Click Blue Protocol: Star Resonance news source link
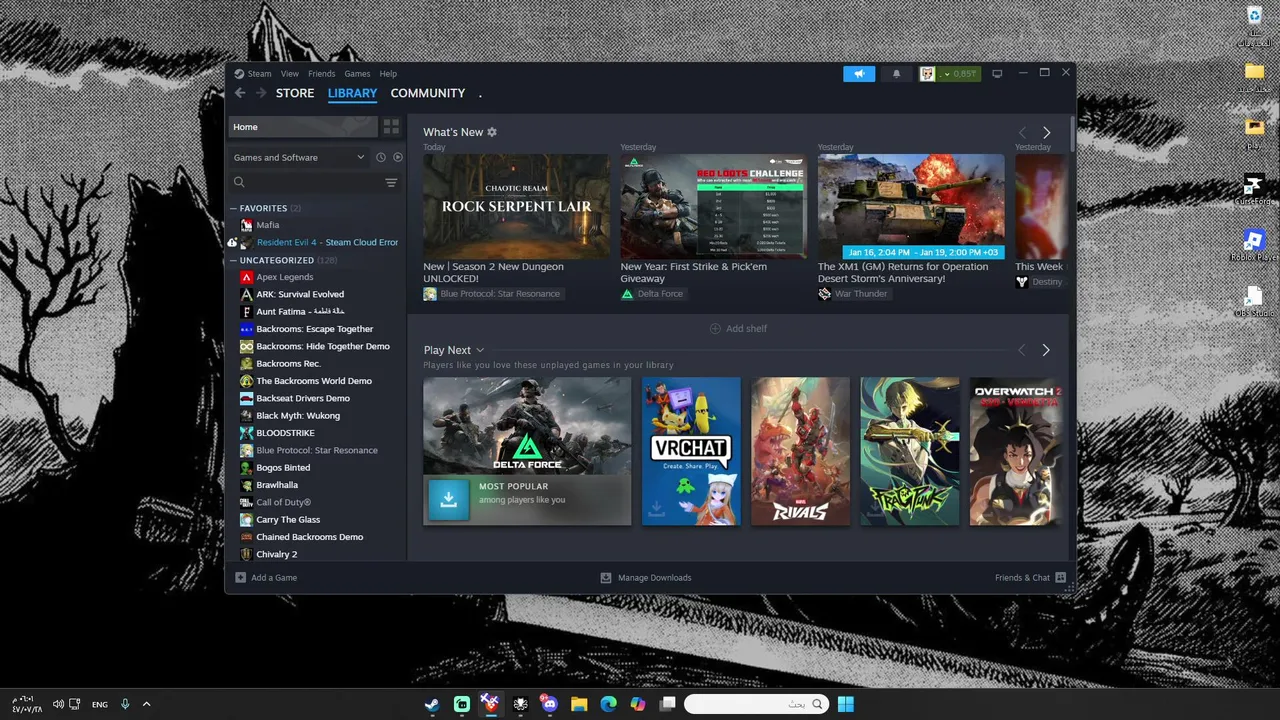The width and height of the screenshot is (1280, 720). tap(492, 294)
